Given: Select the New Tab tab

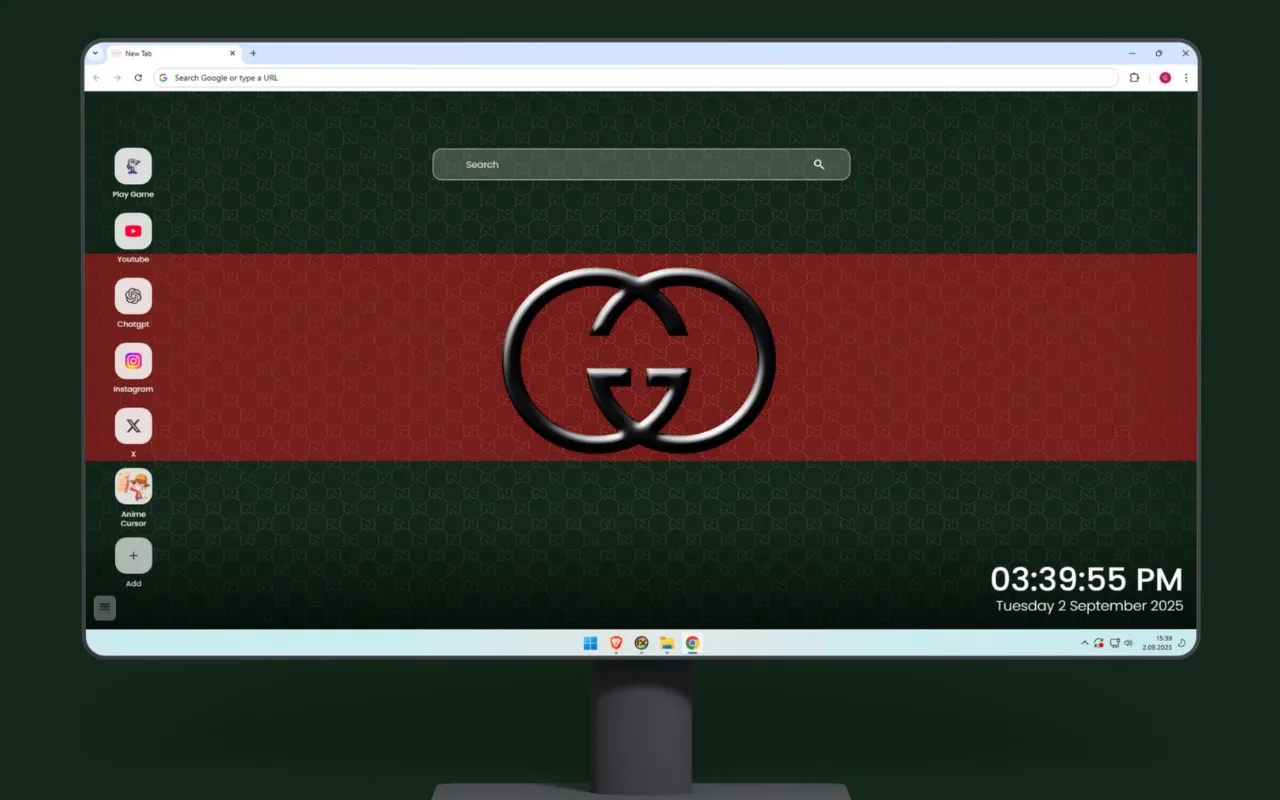Looking at the screenshot, I should [173, 53].
